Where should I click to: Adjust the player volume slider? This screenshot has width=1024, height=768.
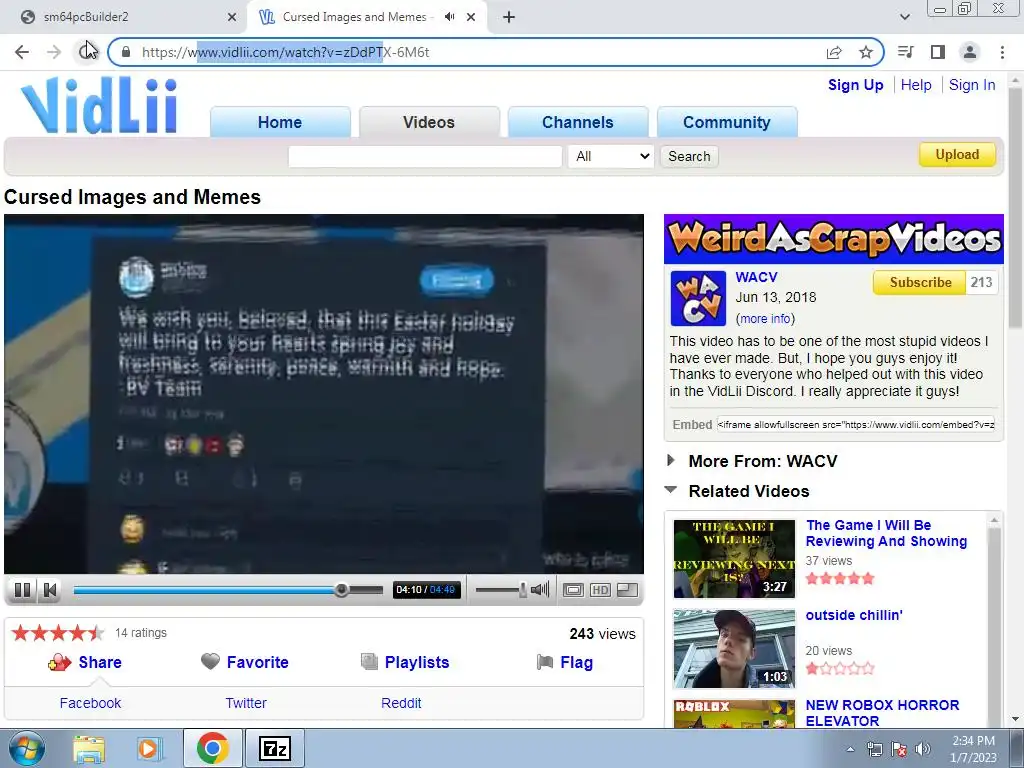501,590
